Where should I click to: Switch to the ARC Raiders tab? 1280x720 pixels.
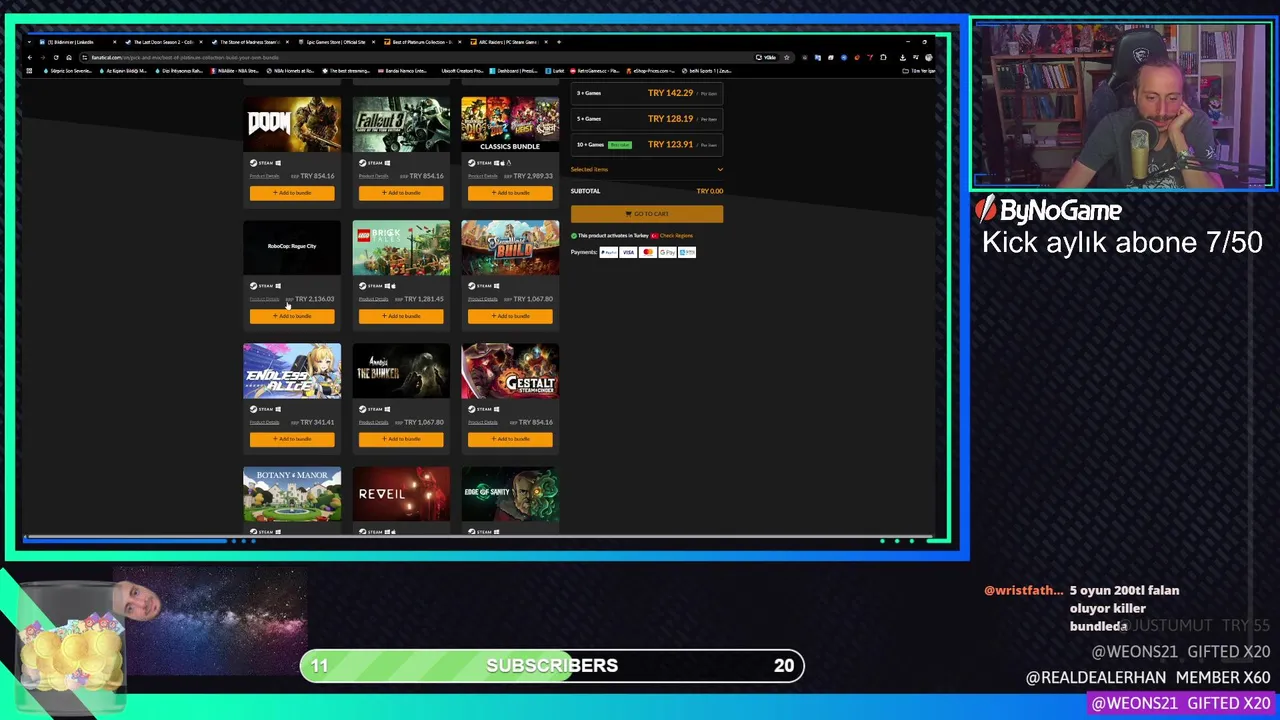tap(509, 42)
